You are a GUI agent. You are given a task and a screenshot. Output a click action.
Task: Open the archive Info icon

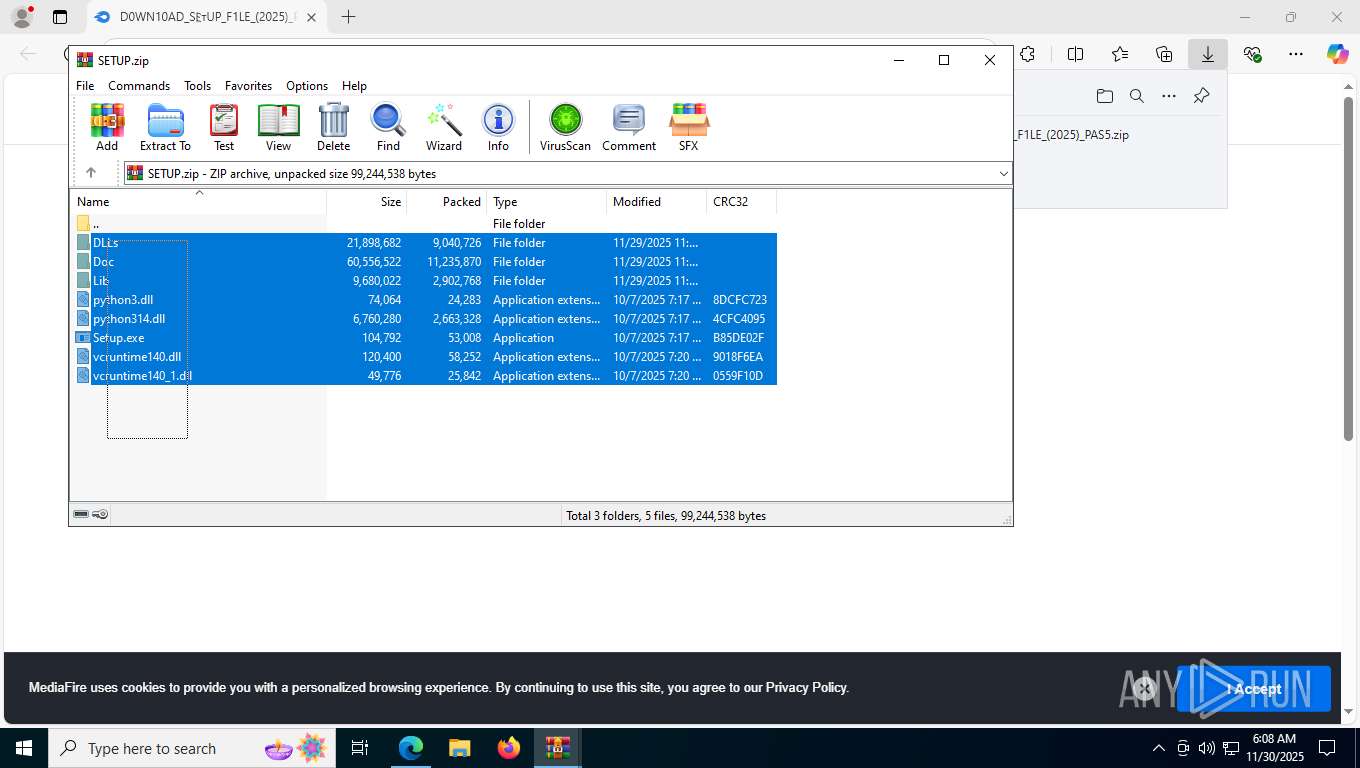[x=498, y=127]
